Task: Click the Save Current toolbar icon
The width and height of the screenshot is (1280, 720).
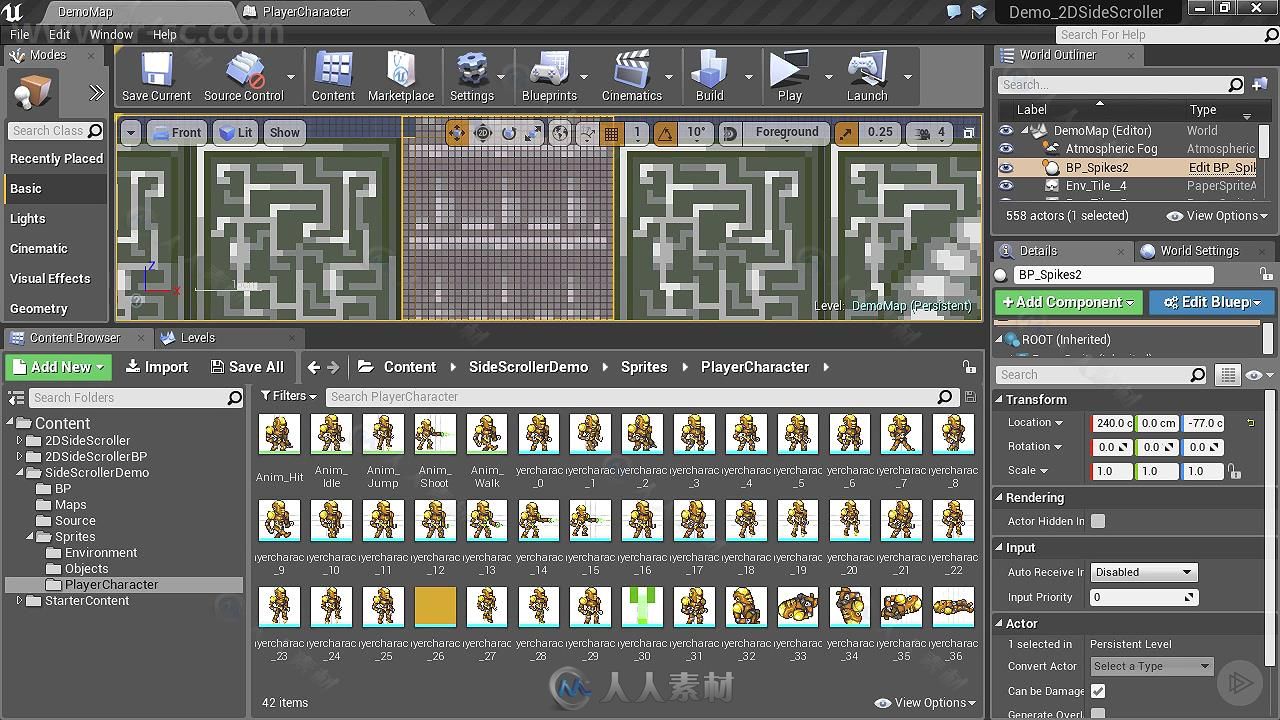Action: tap(156, 78)
